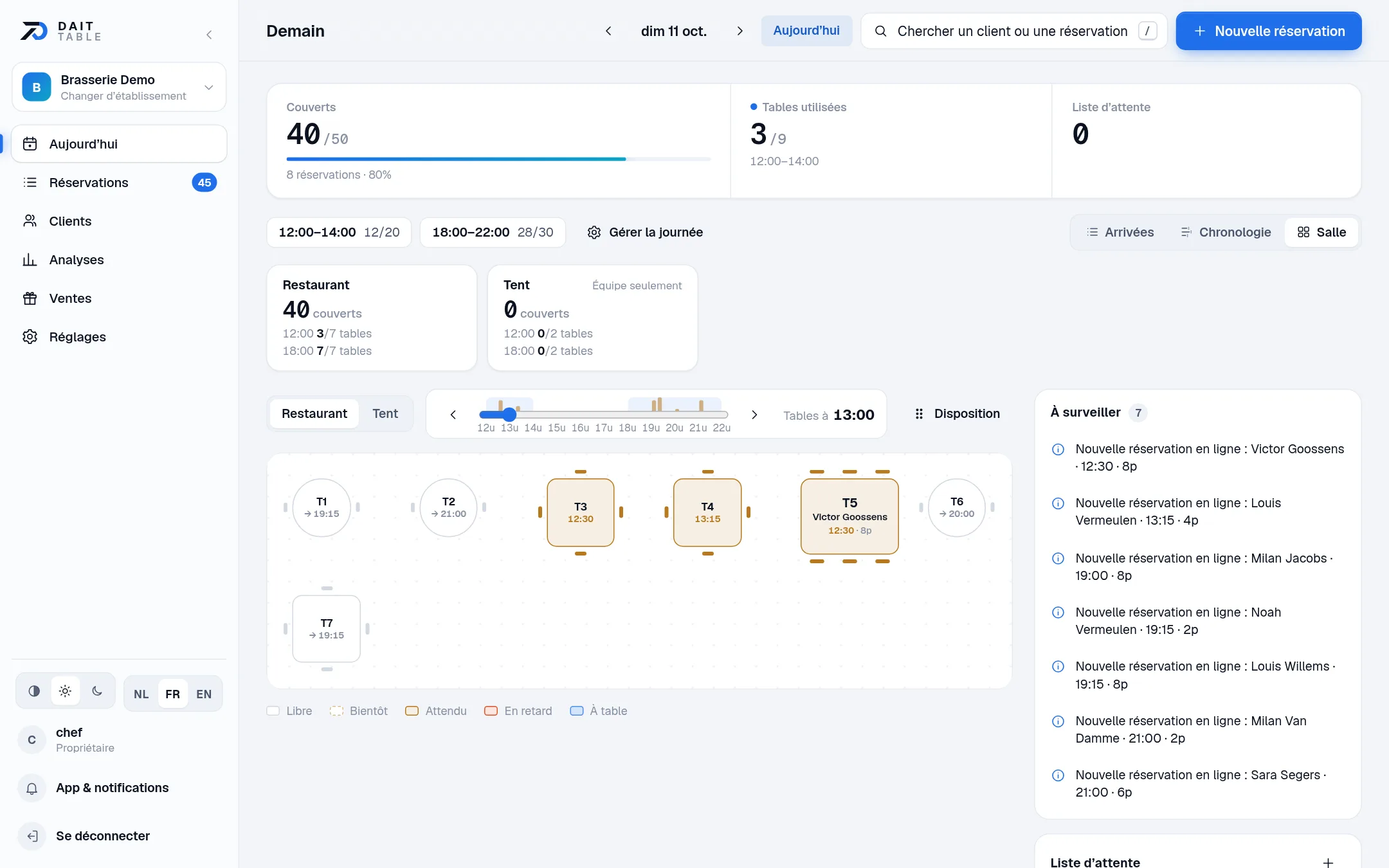The image size is (1389, 868).
Task: Click the chef avatar circle
Action: [32, 740]
